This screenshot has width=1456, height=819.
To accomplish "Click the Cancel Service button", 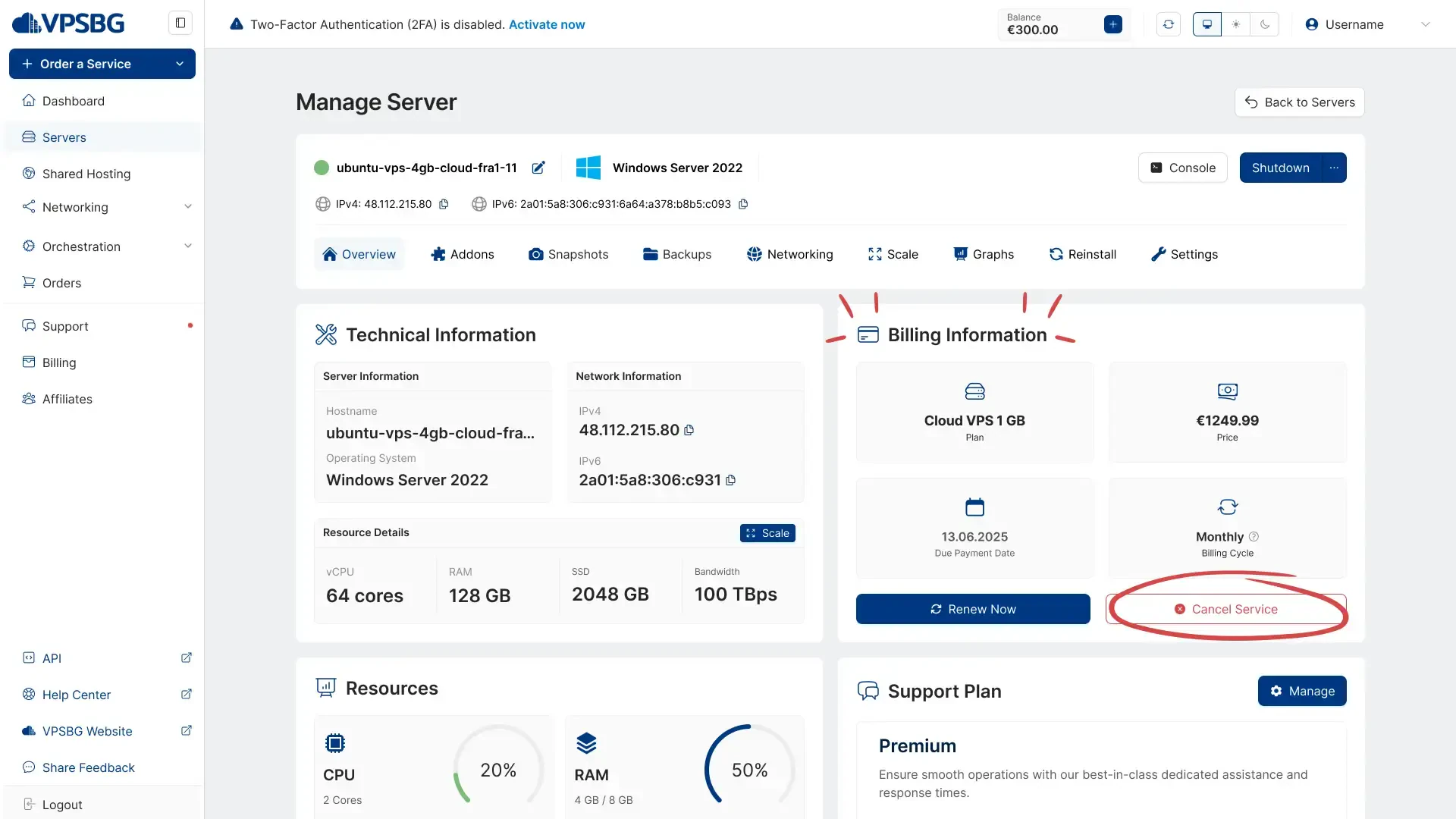I will click(x=1225, y=609).
